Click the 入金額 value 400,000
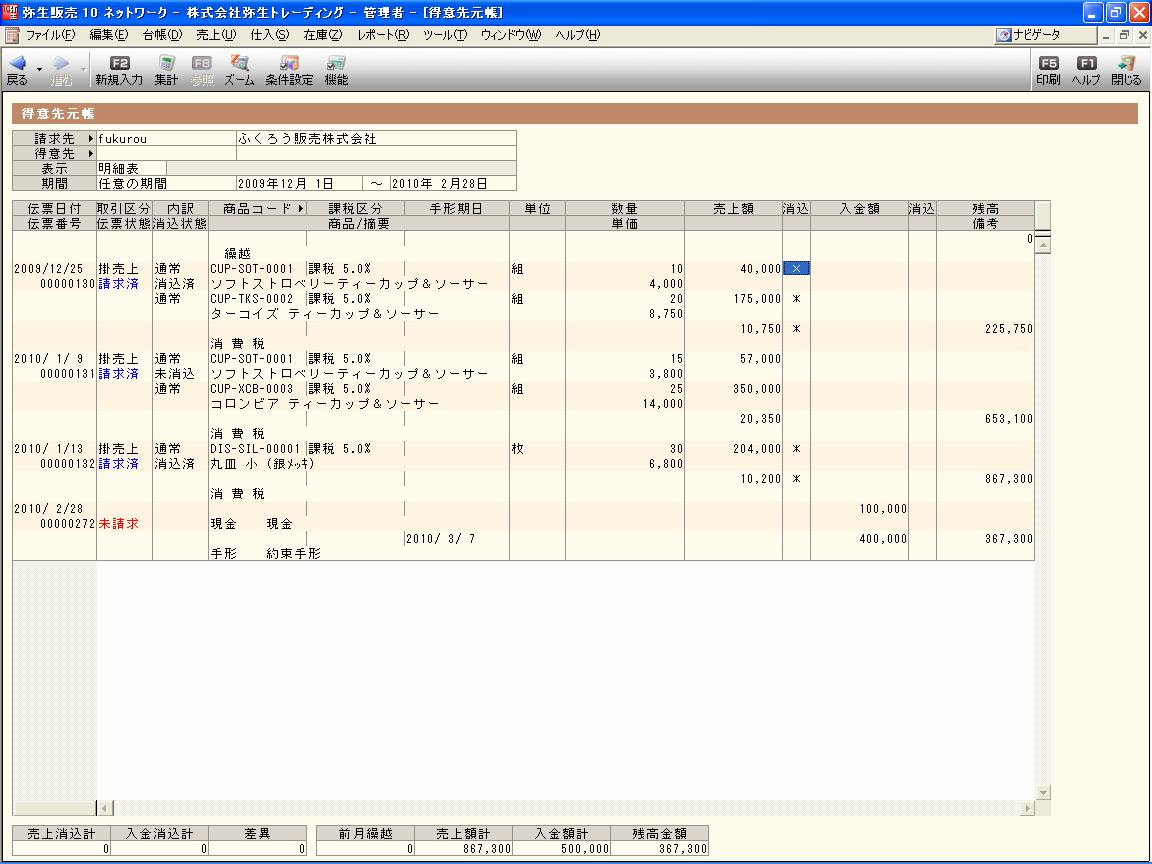 click(883, 539)
